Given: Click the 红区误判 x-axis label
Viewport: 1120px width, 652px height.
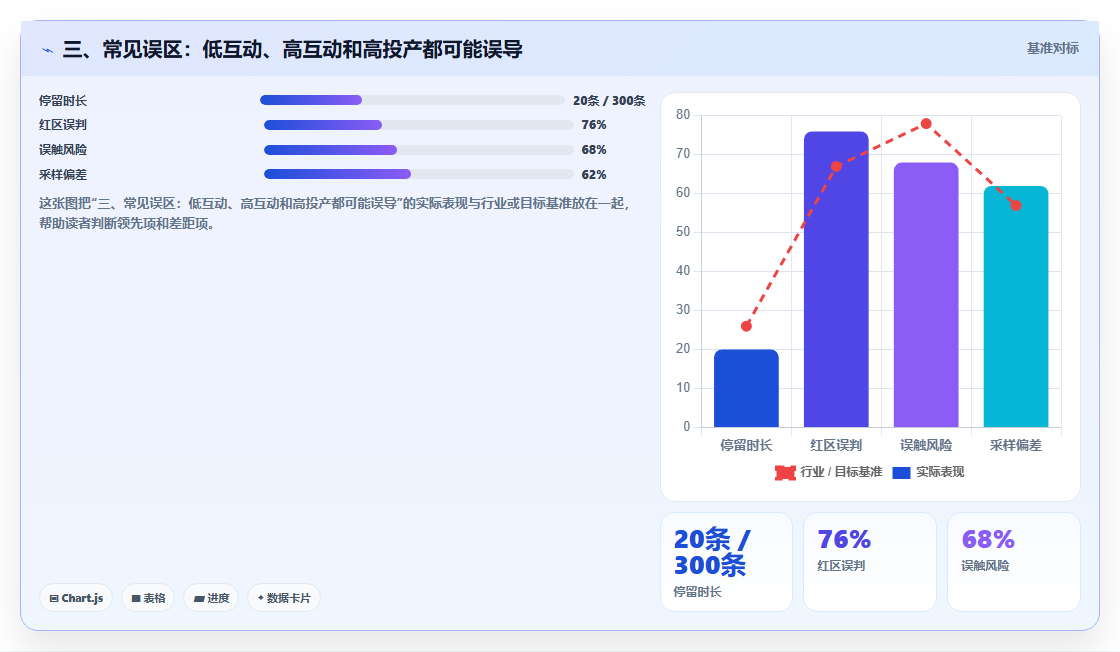Looking at the screenshot, I should click(836, 446).
